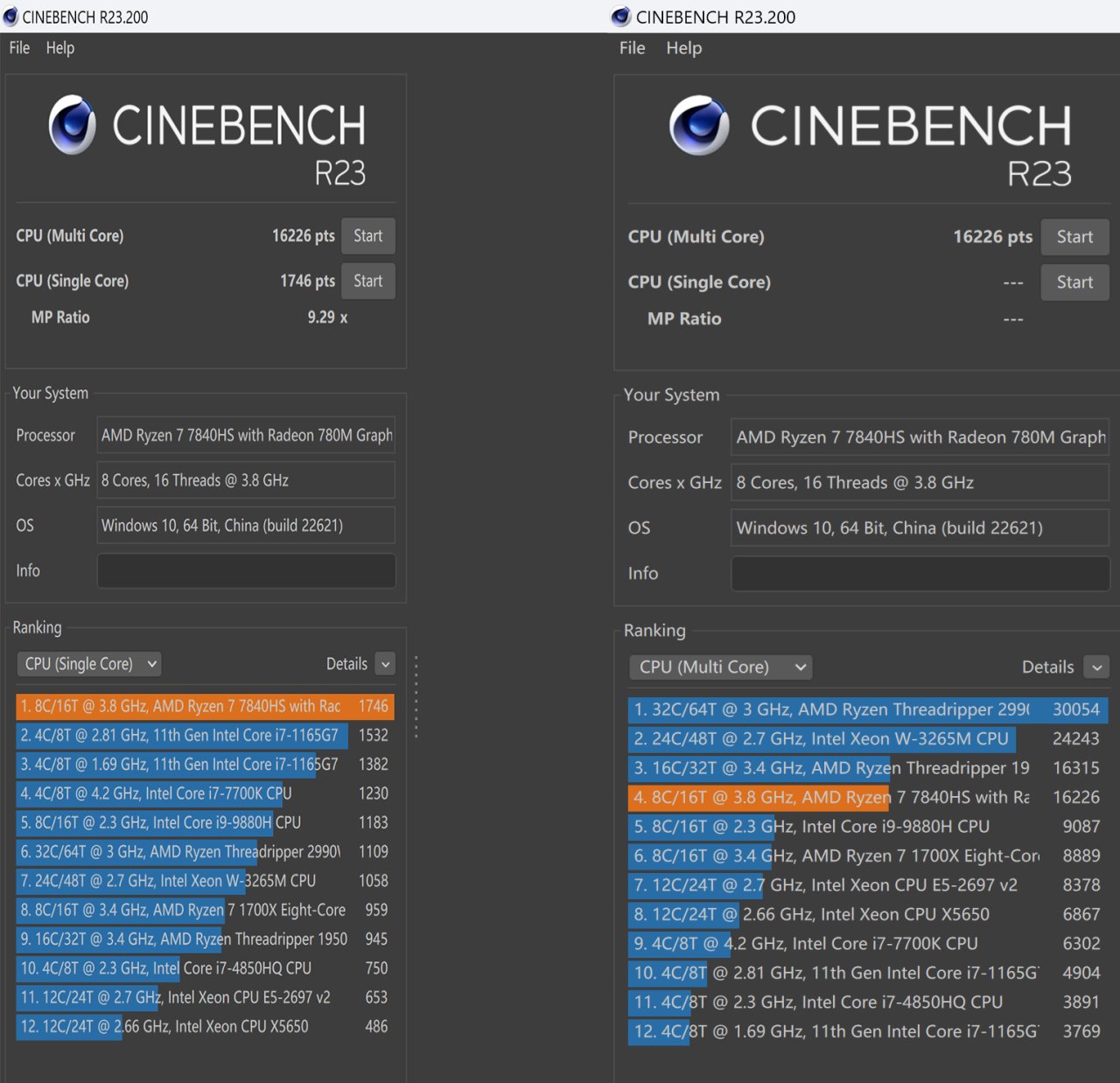Open the File menu in the left window
Viewport: 1120px width, 1083px height.
19,48
